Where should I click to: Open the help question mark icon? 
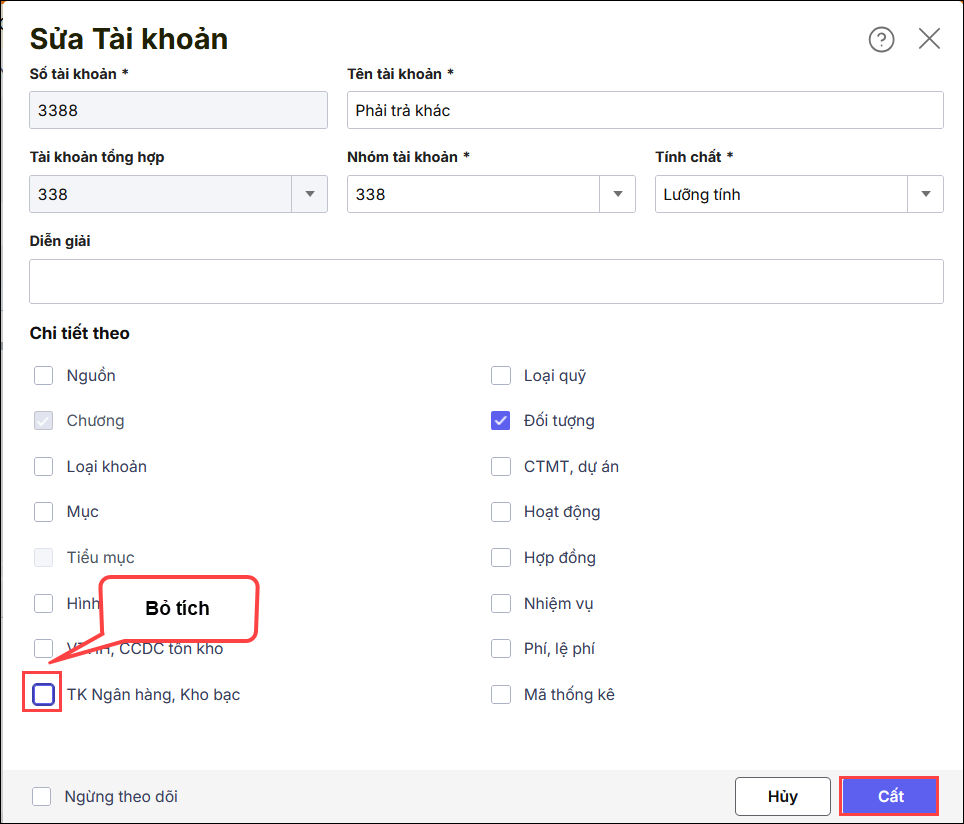coord(881,40)
